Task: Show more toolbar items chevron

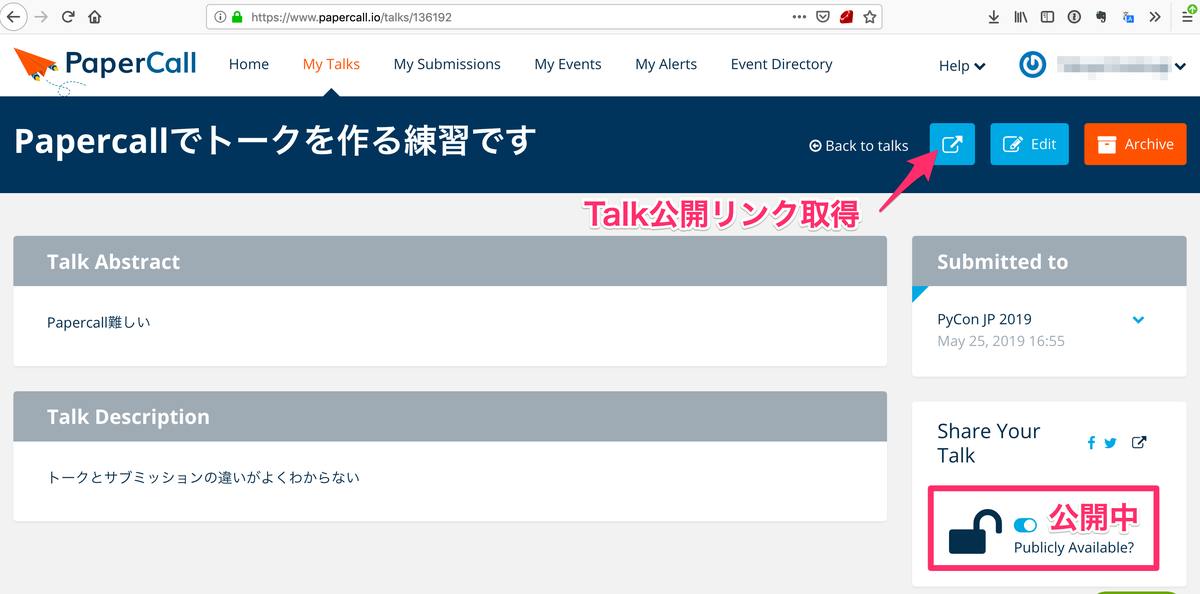Action: [1155, 17]
